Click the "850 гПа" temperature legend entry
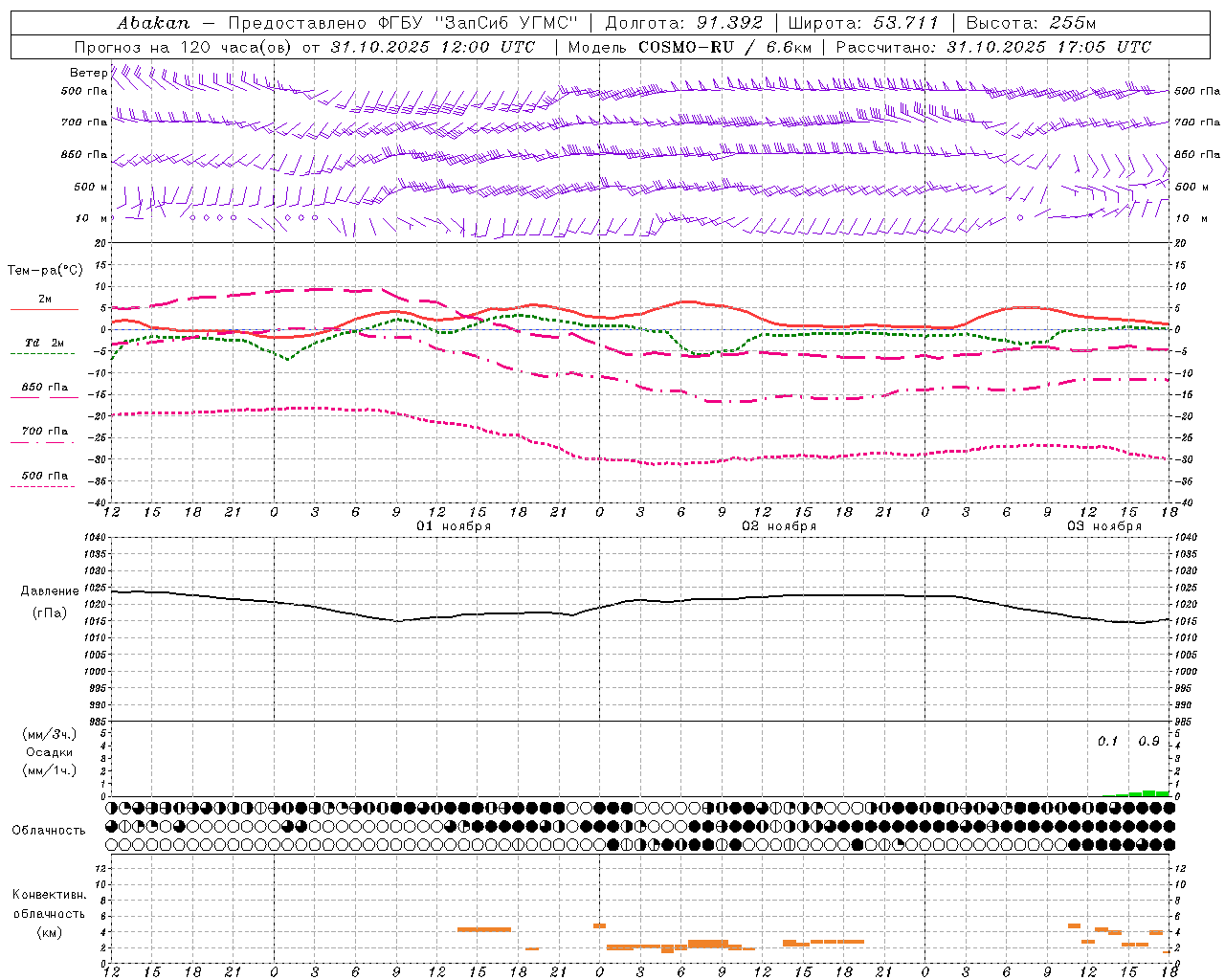The image size is (1225, 980). pos(45,388)
